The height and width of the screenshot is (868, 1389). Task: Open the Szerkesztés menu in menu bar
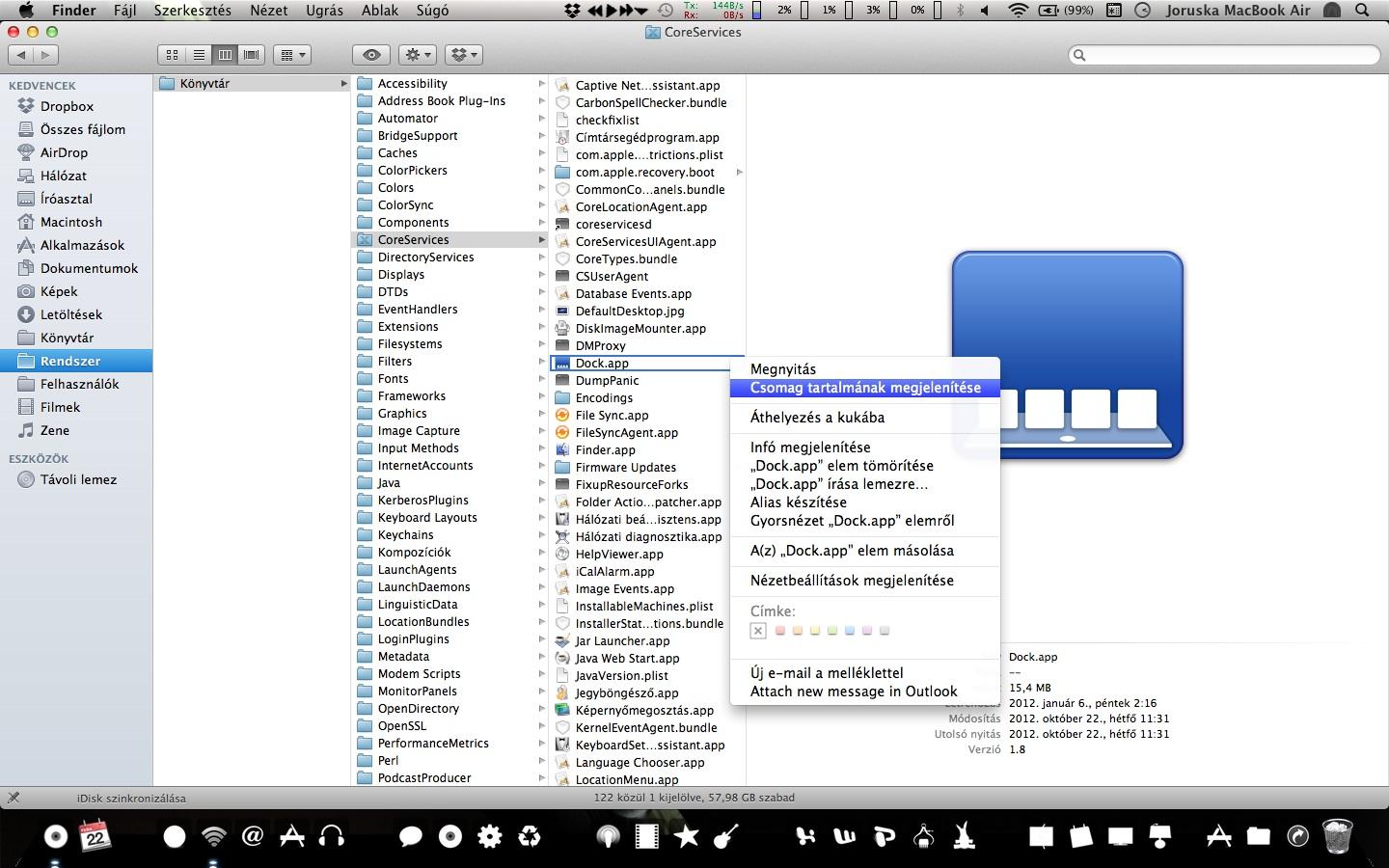coord(192,11)
